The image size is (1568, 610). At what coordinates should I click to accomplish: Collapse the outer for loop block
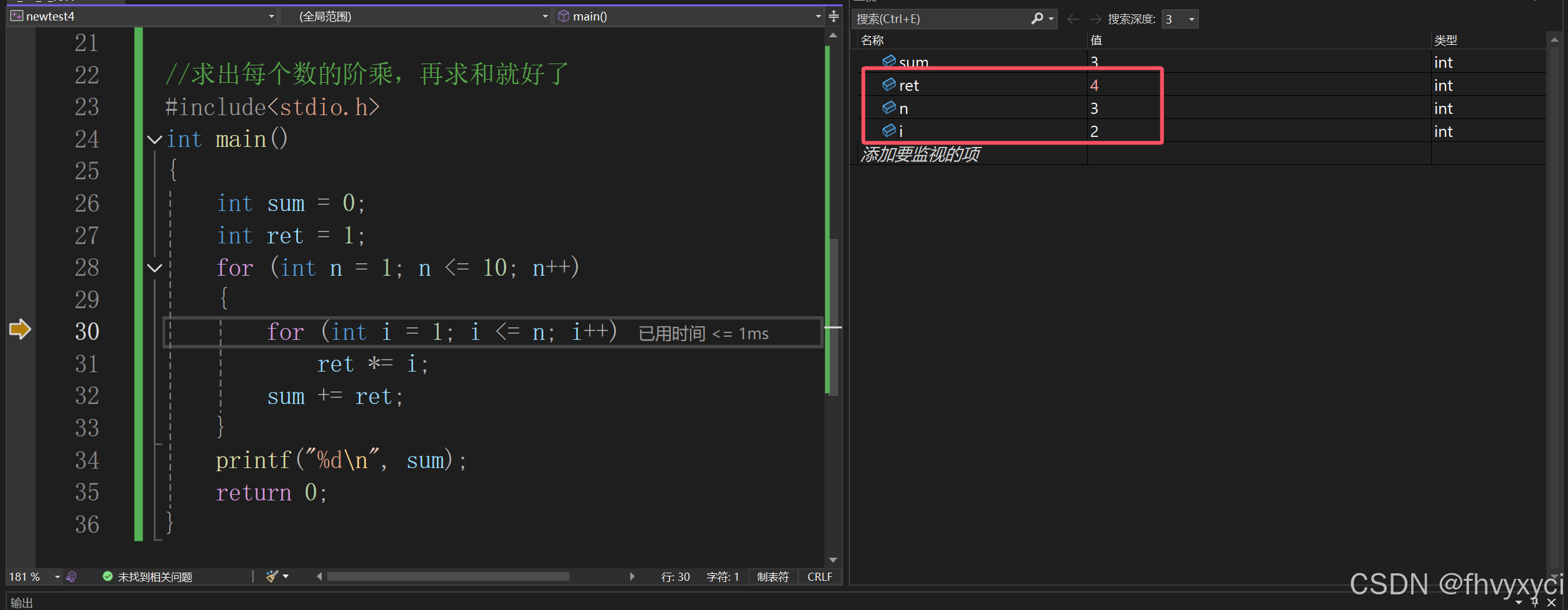tap(155, 268)
